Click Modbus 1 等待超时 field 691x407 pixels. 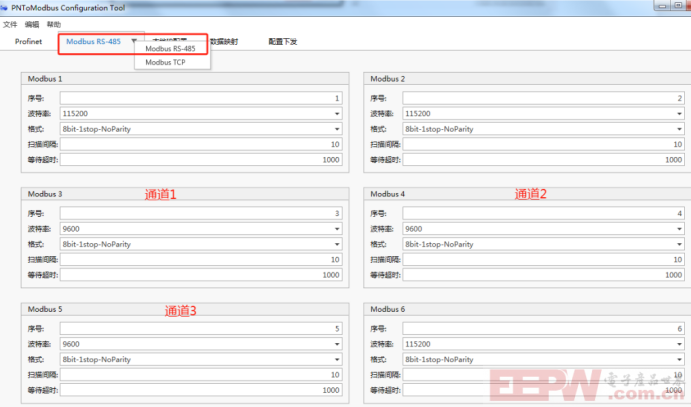point(201,159)
